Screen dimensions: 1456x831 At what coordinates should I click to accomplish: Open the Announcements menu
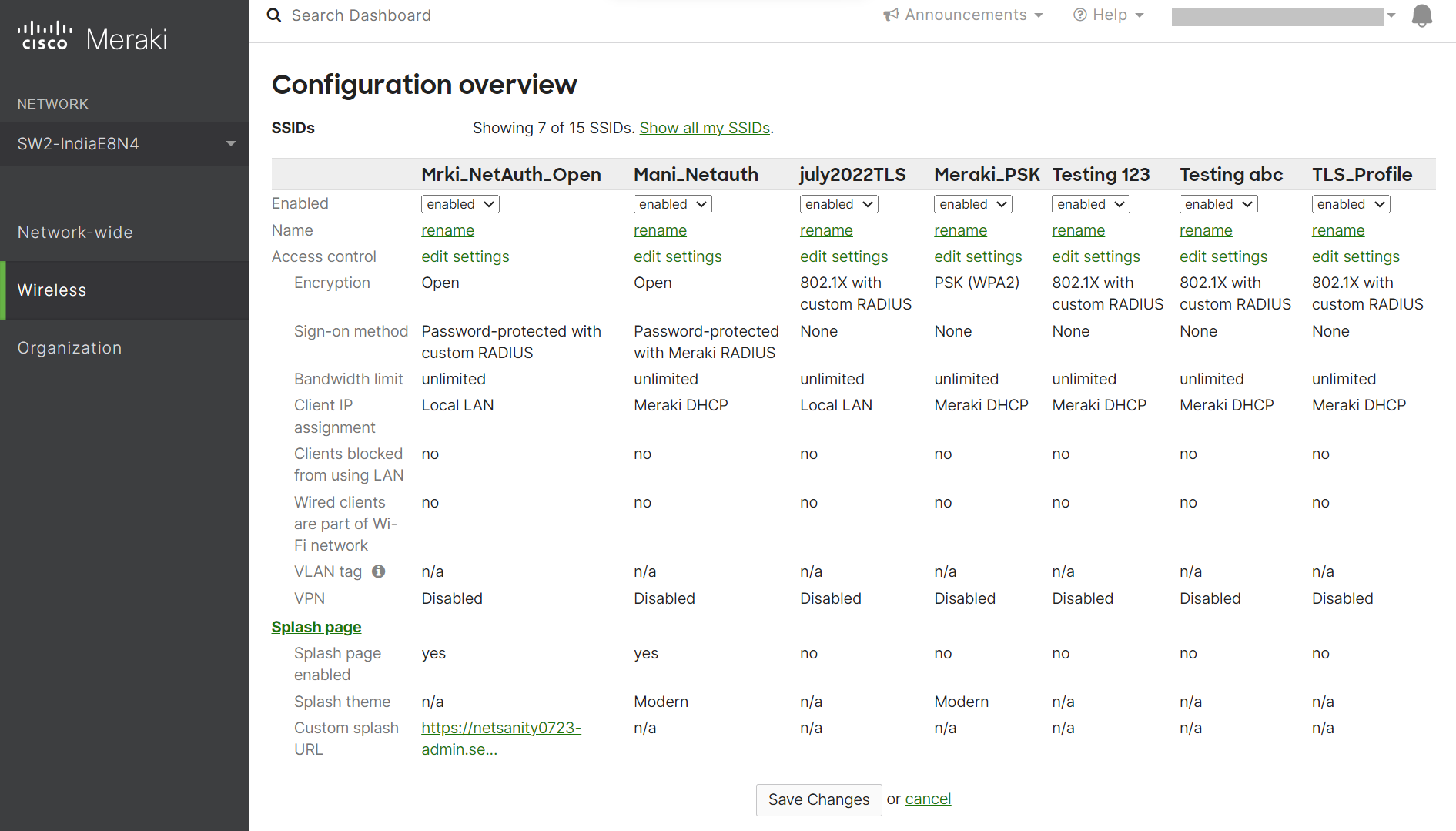[x=963, y=15]
